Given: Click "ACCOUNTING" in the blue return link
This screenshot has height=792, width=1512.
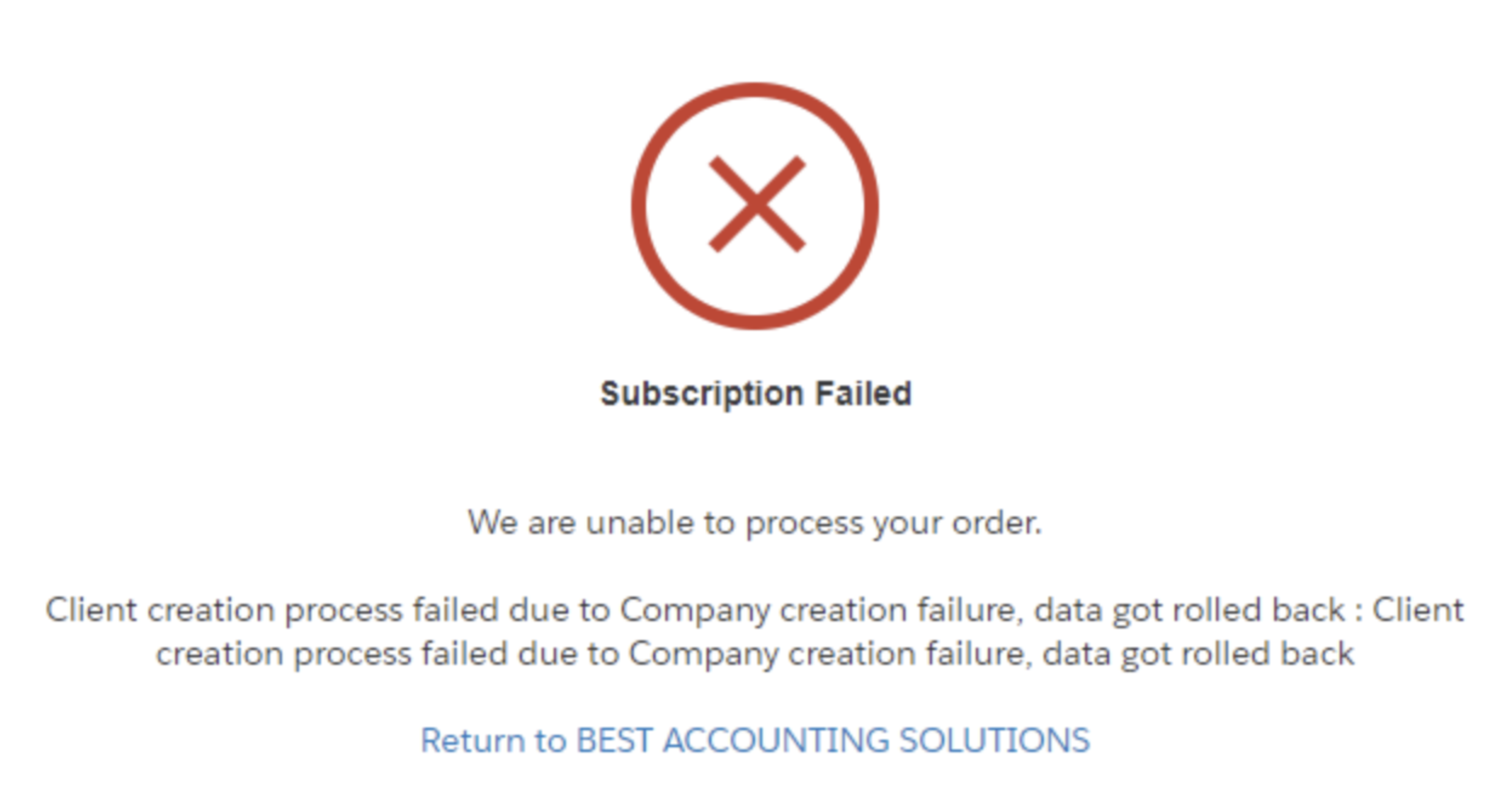Looking at the screenshot, I should [x=775, y=740].
